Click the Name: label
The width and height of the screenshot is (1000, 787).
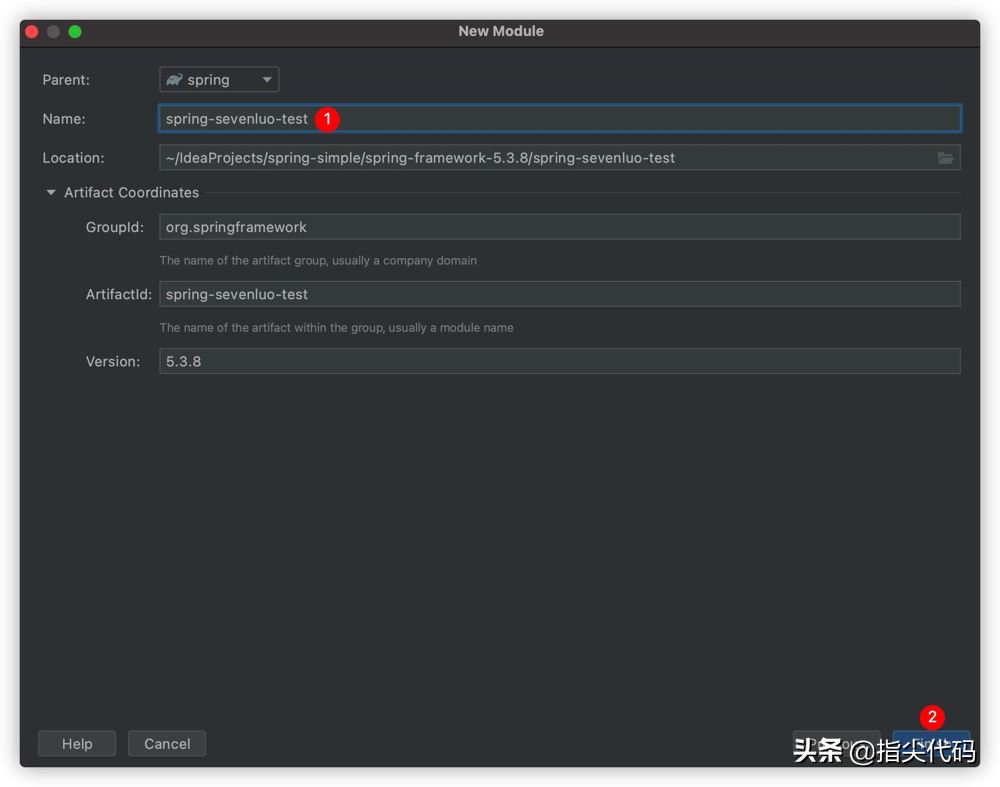tap(64, 119)
